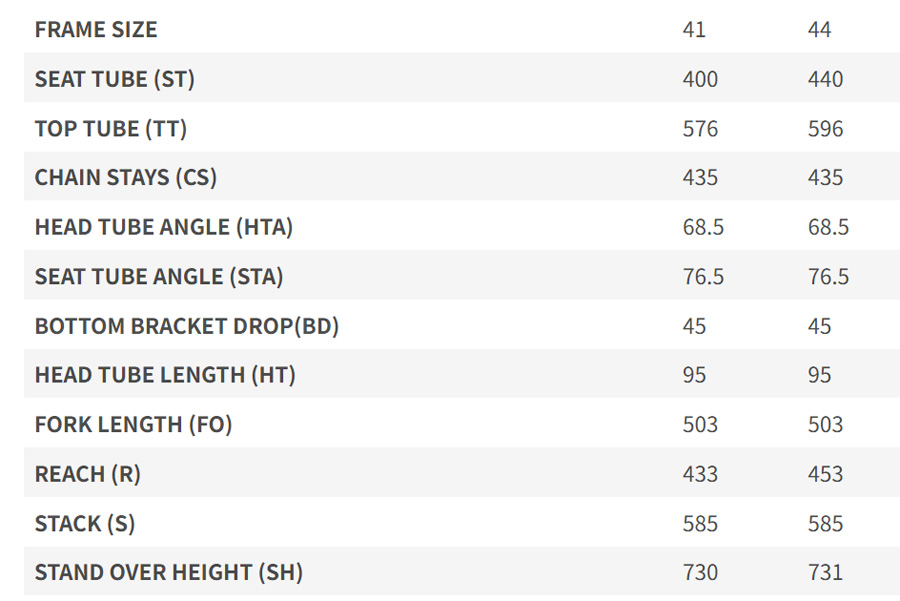Click the STACK (S) row label
900x601 pixels.
click(85, 523)
